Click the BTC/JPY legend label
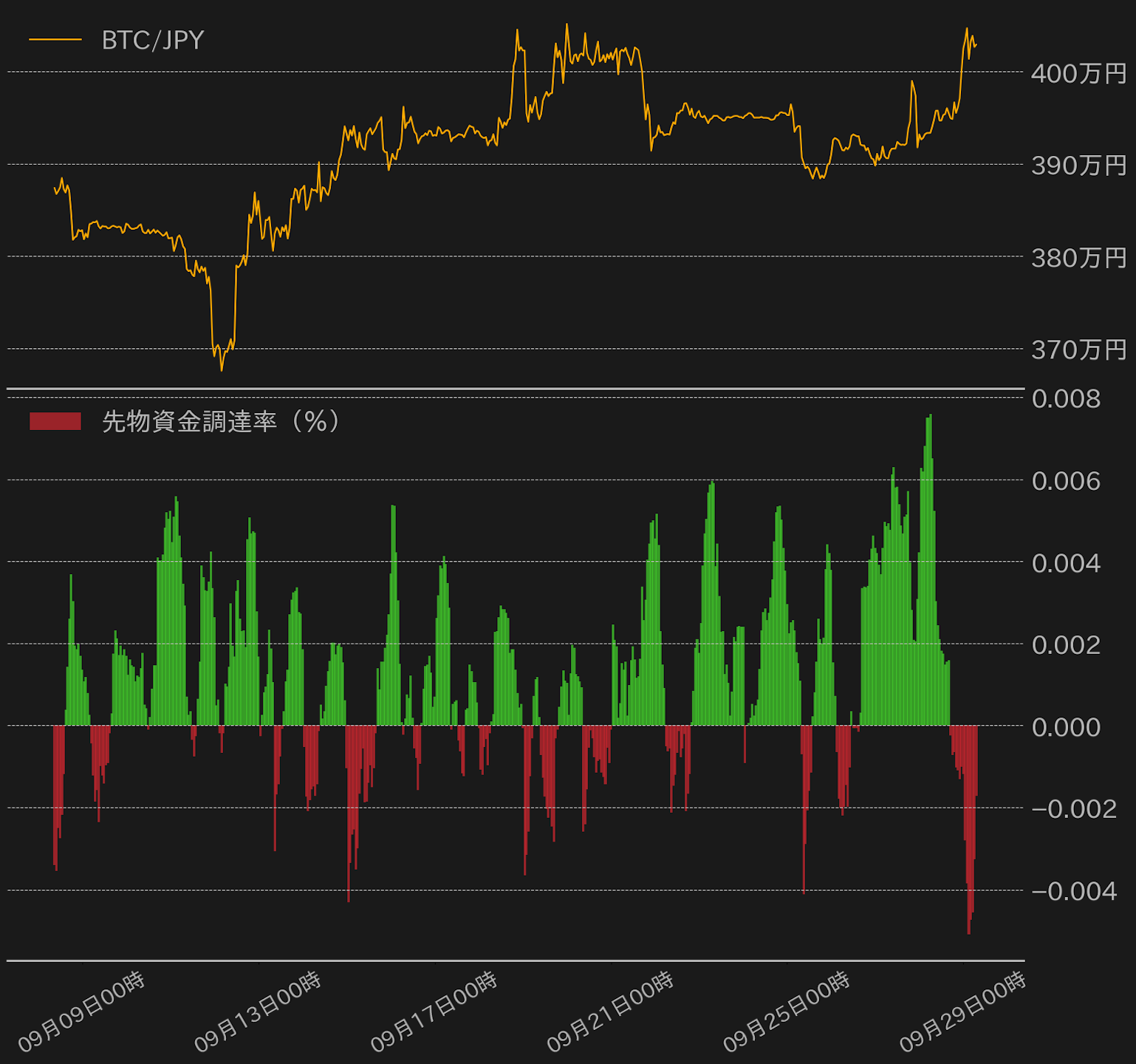 tap(153, 40)
